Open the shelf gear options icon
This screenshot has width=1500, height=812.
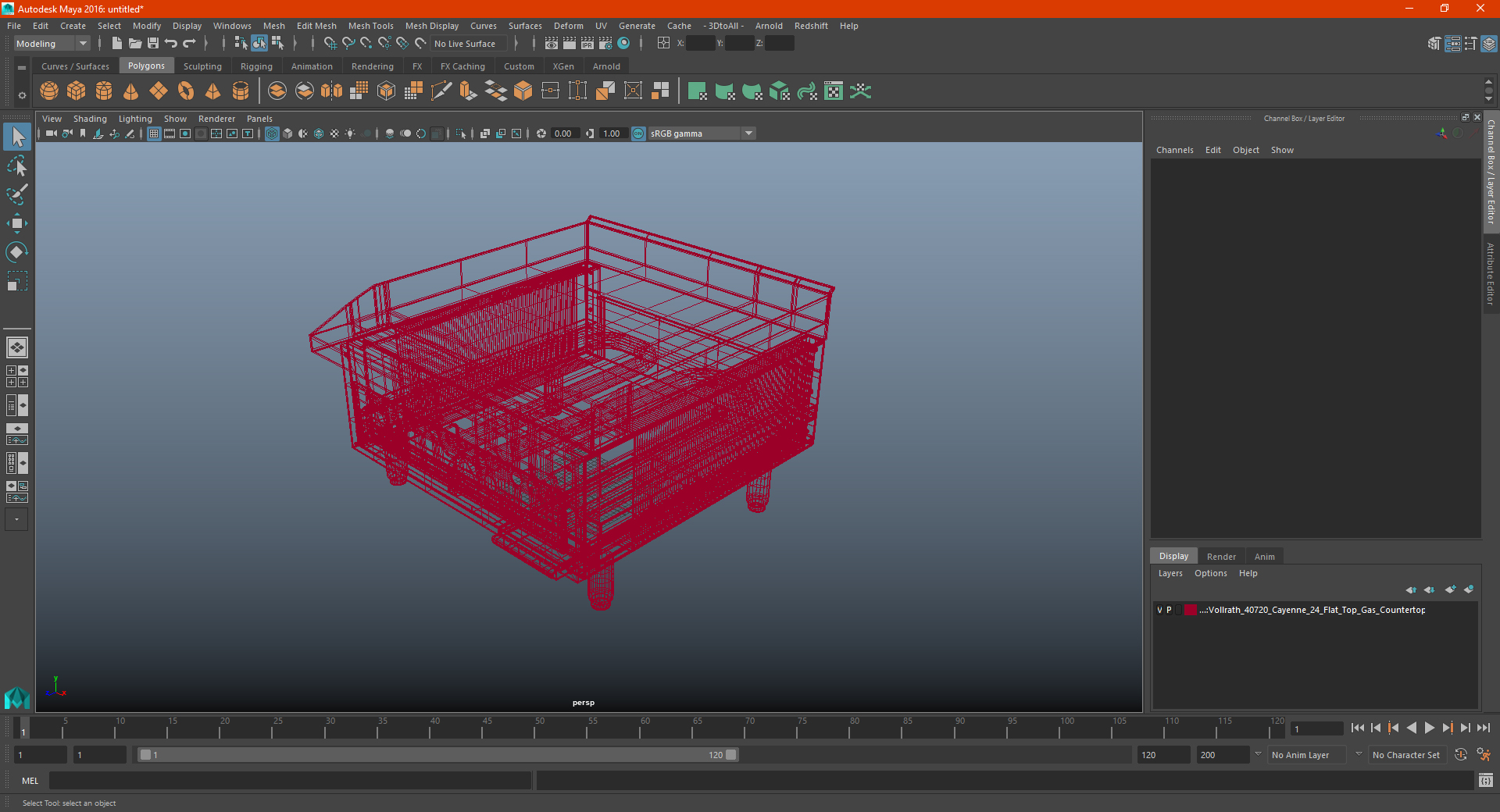coord(22,96)
